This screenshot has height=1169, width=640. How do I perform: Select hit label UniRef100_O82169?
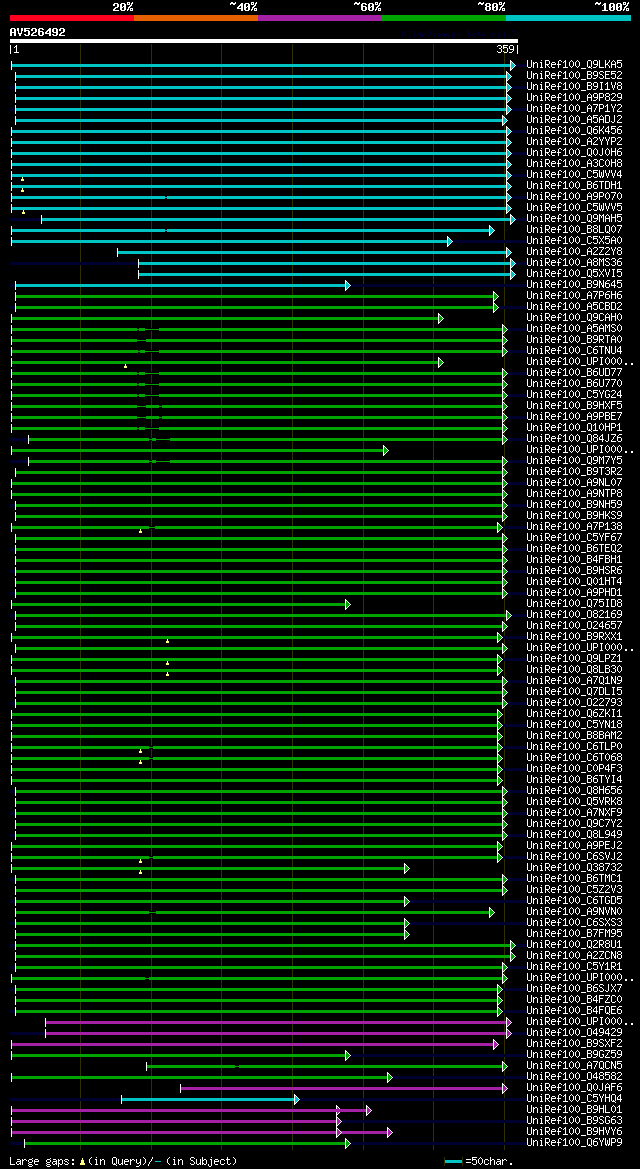click(x=574, y=614)
